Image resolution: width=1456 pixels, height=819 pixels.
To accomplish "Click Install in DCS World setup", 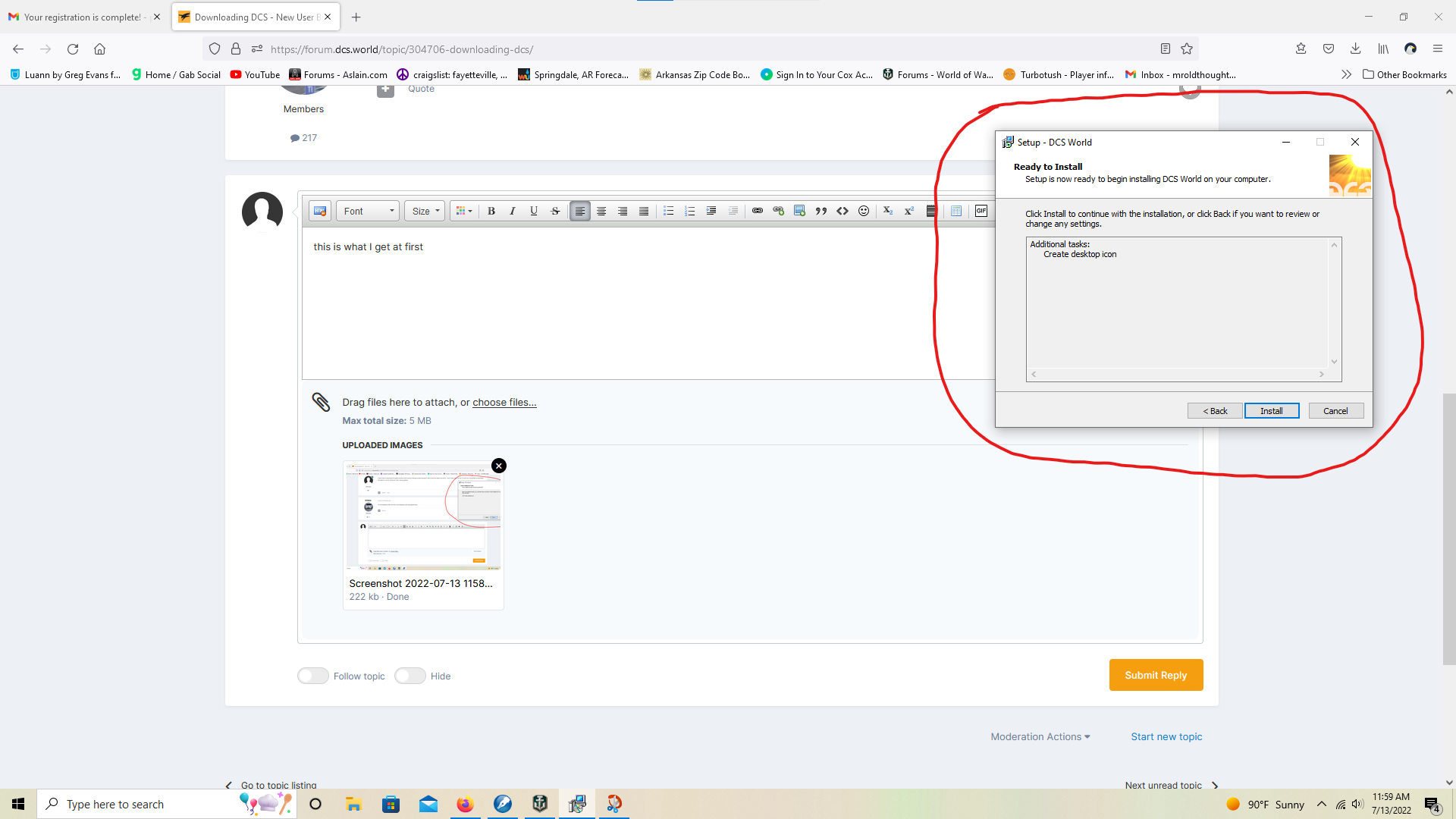I will 1272,410.
